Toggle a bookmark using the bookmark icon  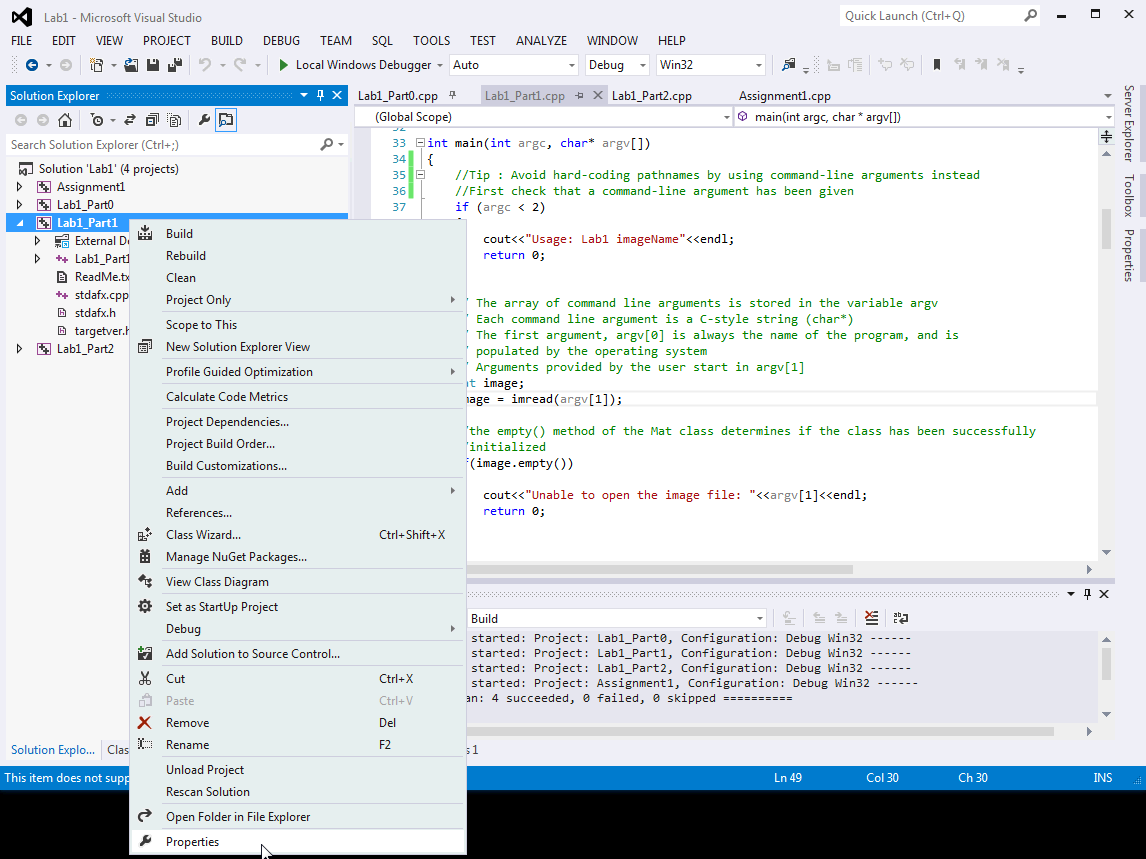pos(937,64)
